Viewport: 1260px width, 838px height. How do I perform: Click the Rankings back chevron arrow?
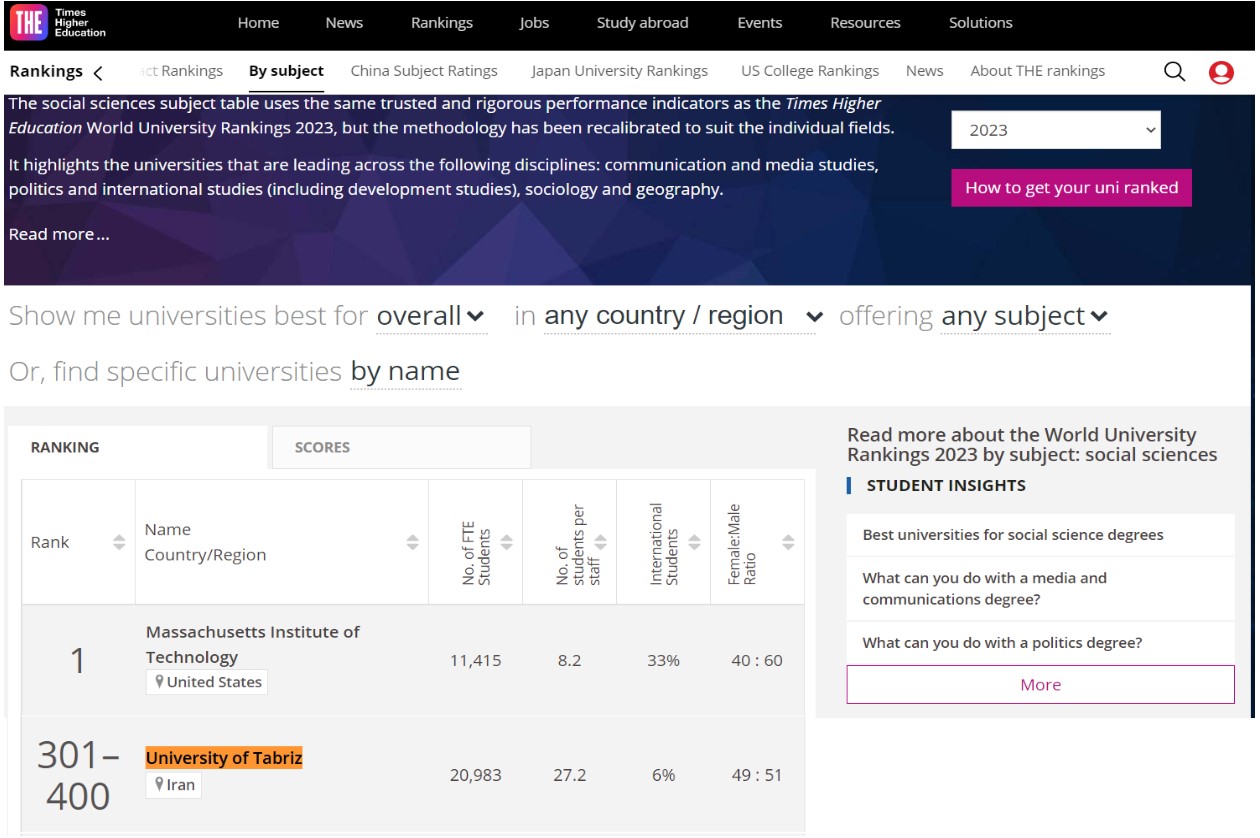(98, 72)
